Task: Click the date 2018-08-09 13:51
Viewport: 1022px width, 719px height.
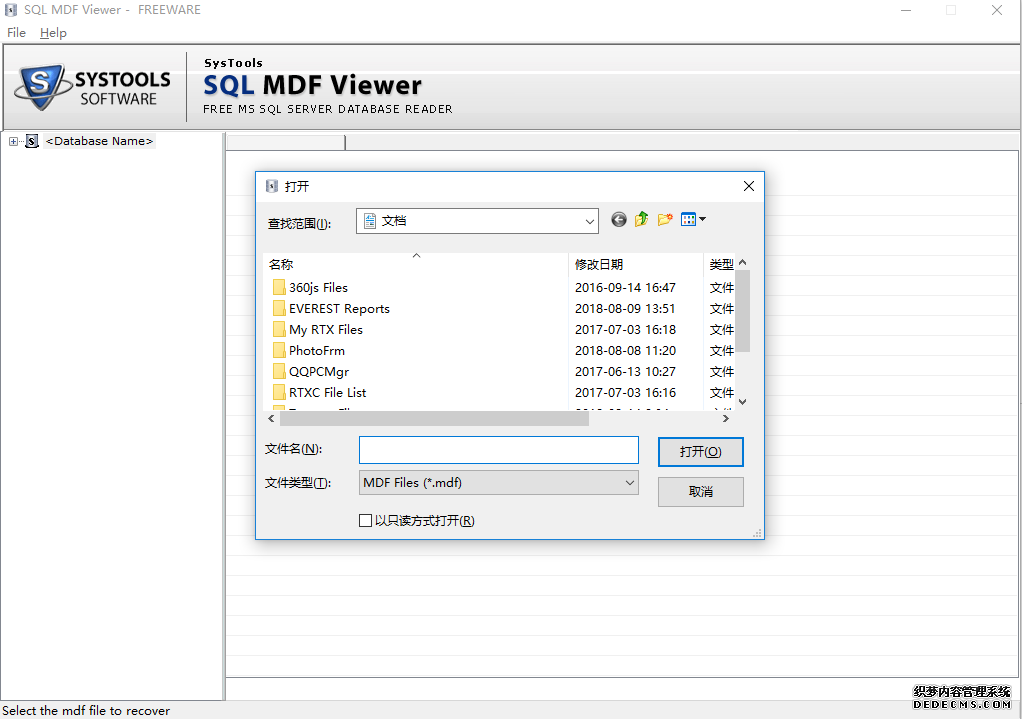Action: pyautogui.click(x=625, y=308)
